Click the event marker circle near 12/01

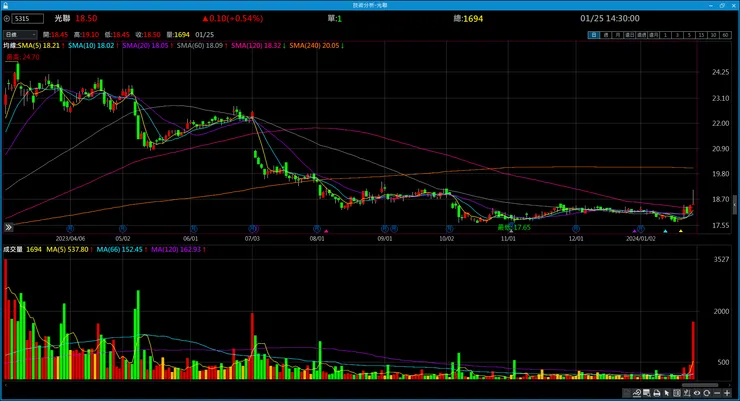click(576, 229)
